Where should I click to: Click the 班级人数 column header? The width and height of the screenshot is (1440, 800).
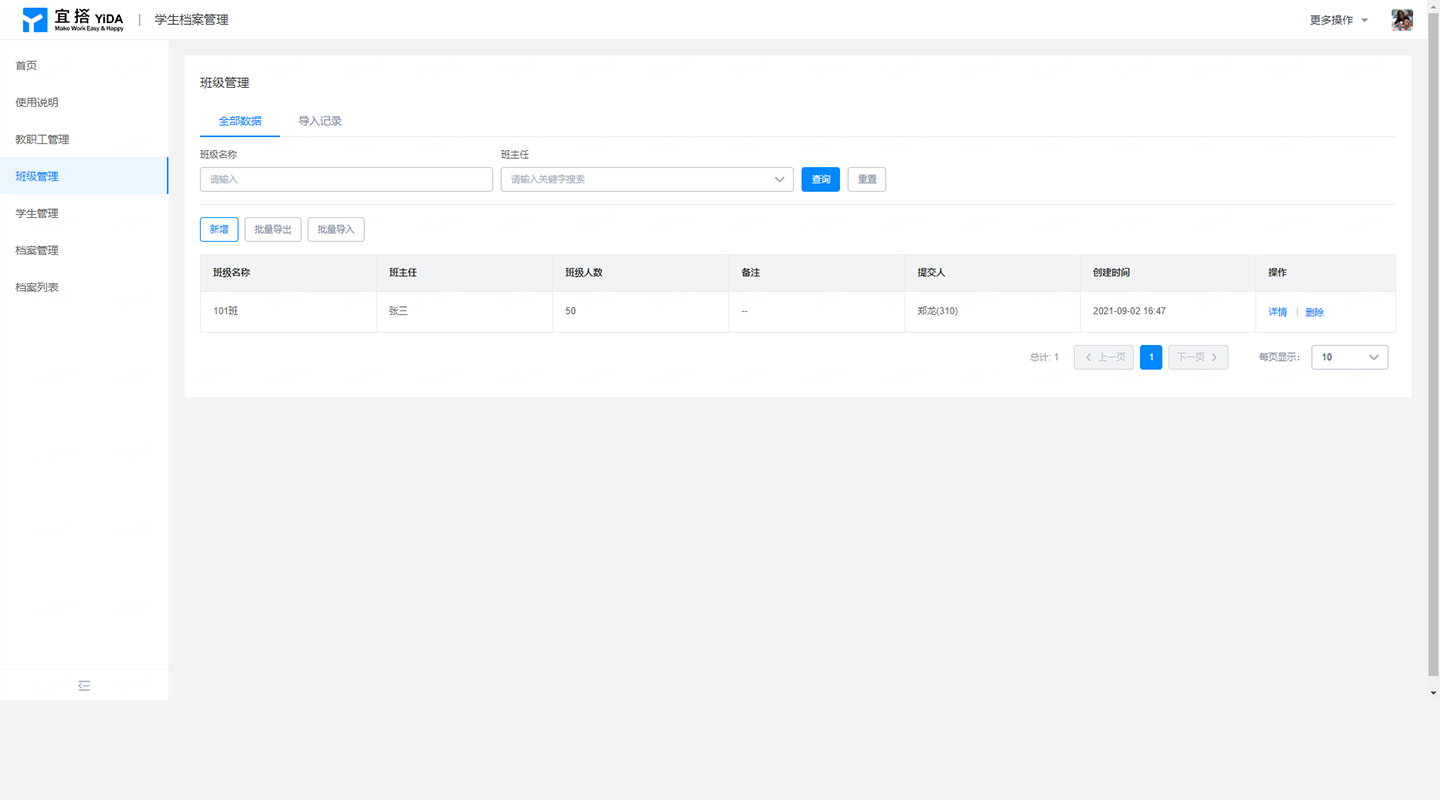tap(640, 273)
